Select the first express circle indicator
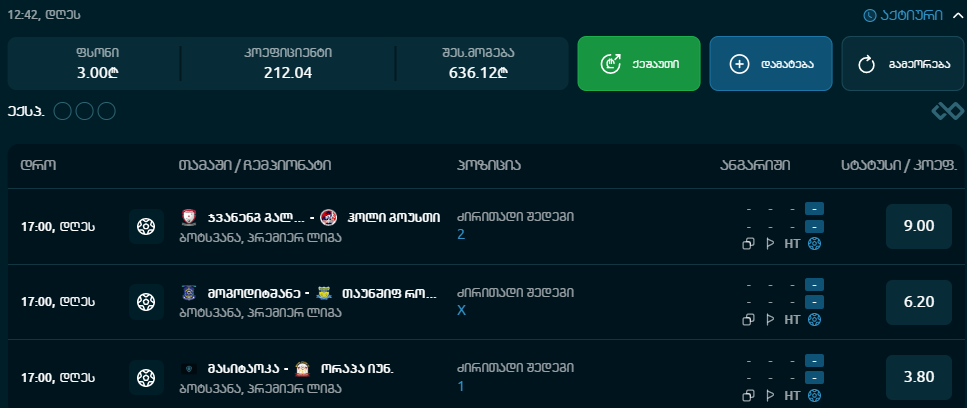The height and width of the screenshot is (408, 967). pyautogui.click(x=62, y=112)
